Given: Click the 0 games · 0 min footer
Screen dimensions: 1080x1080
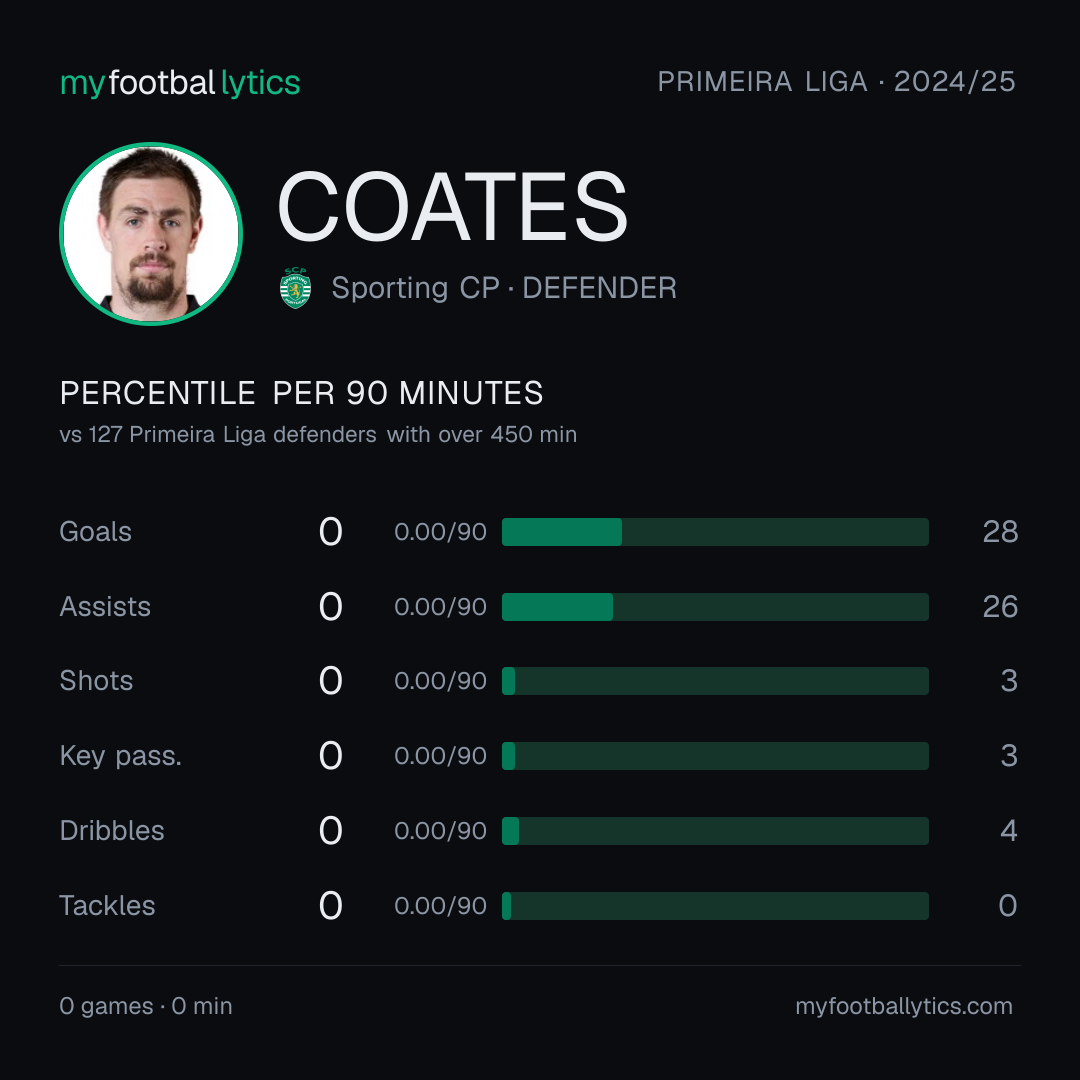Looking at the screenshot, I should tap(145, 1006).
